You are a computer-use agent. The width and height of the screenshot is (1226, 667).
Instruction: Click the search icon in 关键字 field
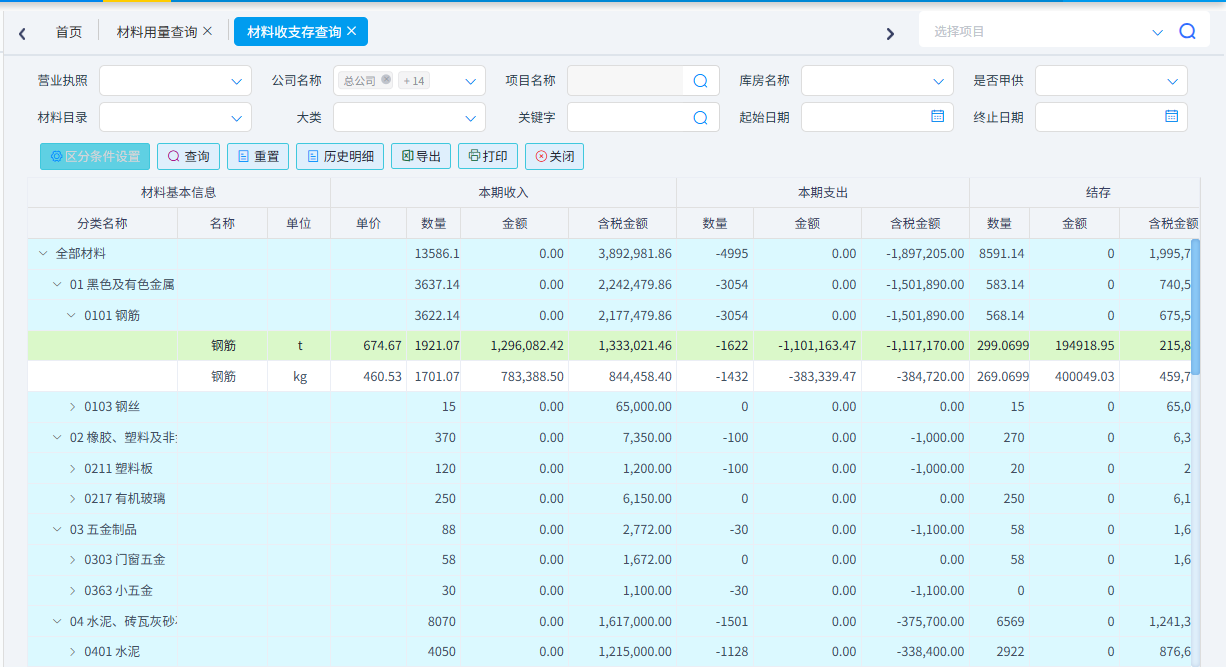(x=702, y=117)
